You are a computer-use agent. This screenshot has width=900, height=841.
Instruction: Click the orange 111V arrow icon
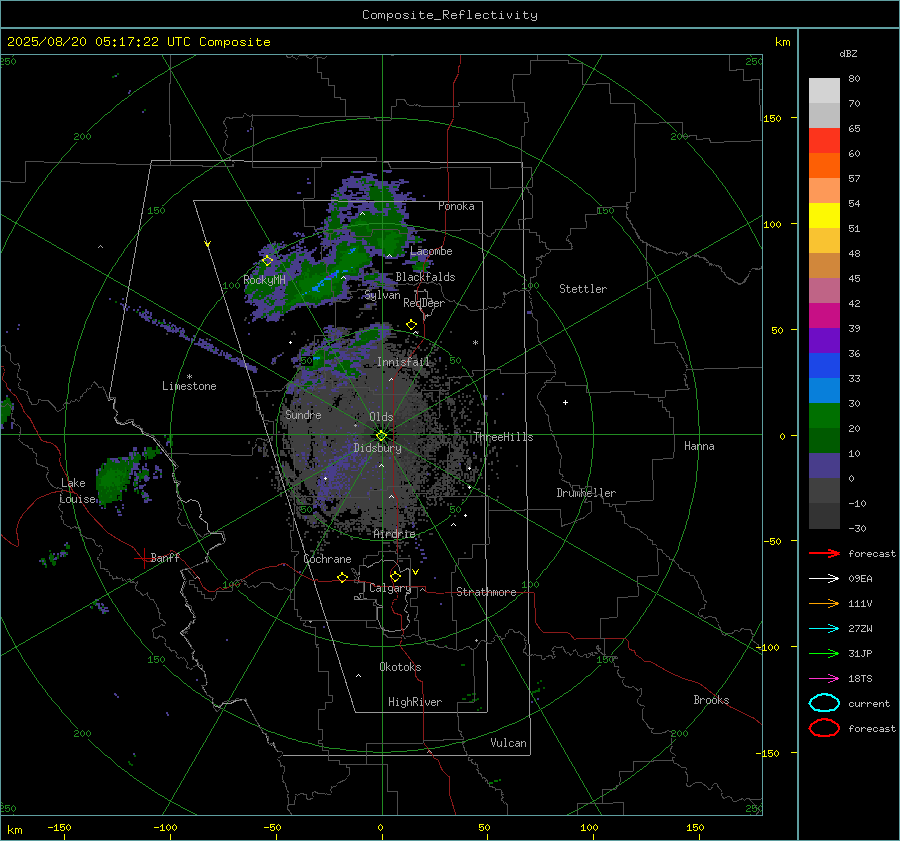tap(824, 603)
